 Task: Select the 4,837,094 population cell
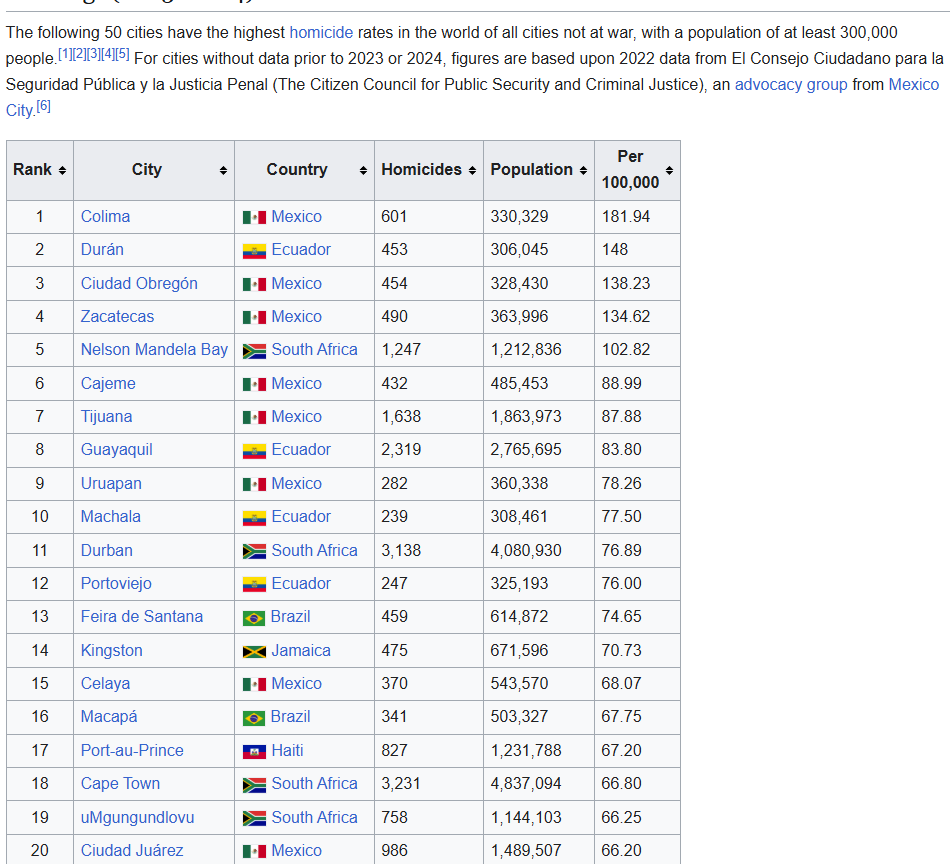pos(539,783)
